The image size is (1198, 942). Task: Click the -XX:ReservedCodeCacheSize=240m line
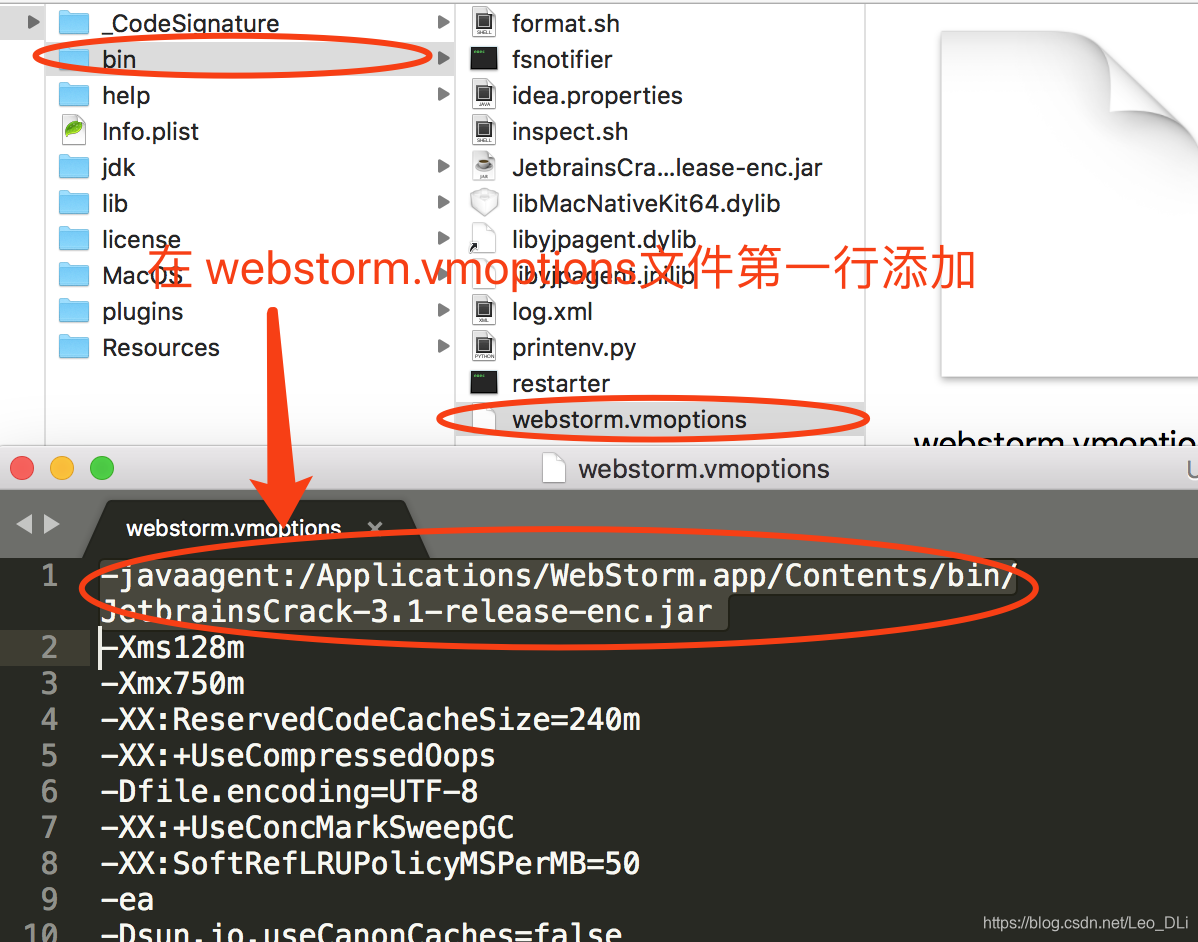pos(371,719)
